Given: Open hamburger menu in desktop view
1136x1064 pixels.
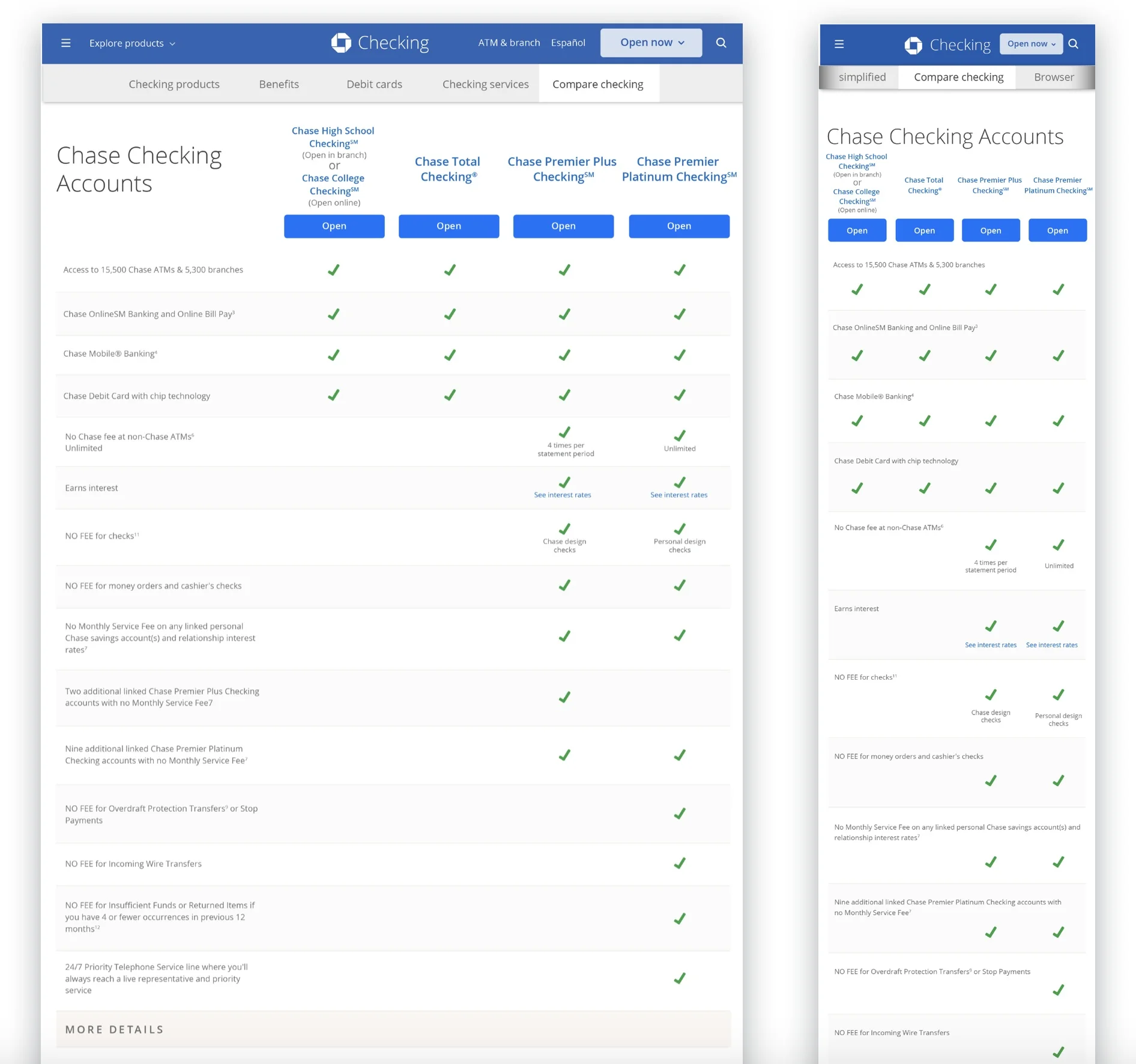Looking at the screenshot, I should [x=66, y=43].
